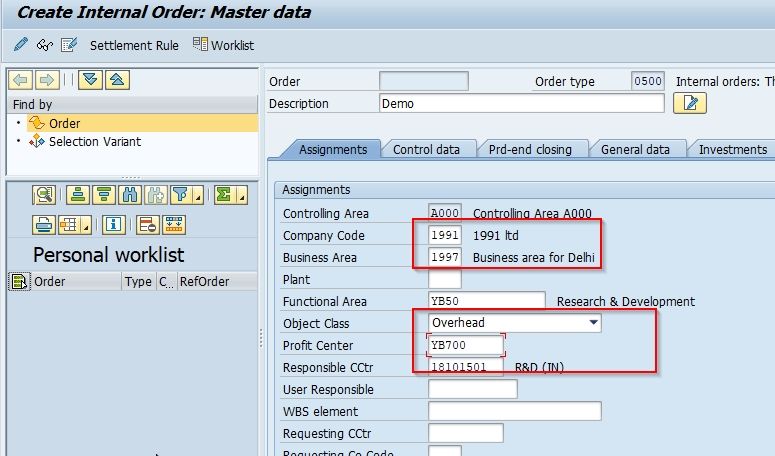
Task: Click the Description field containing Demo
Action: [521, 103]
